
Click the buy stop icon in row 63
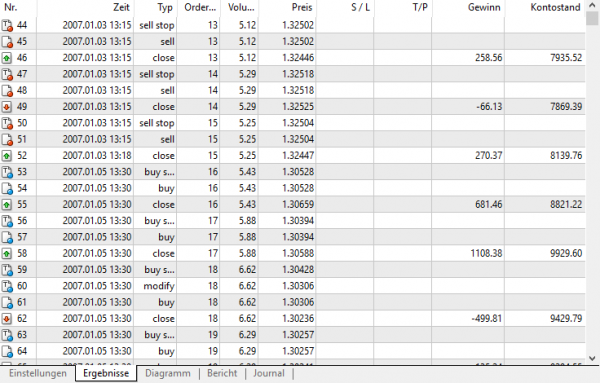coord(7,335)
